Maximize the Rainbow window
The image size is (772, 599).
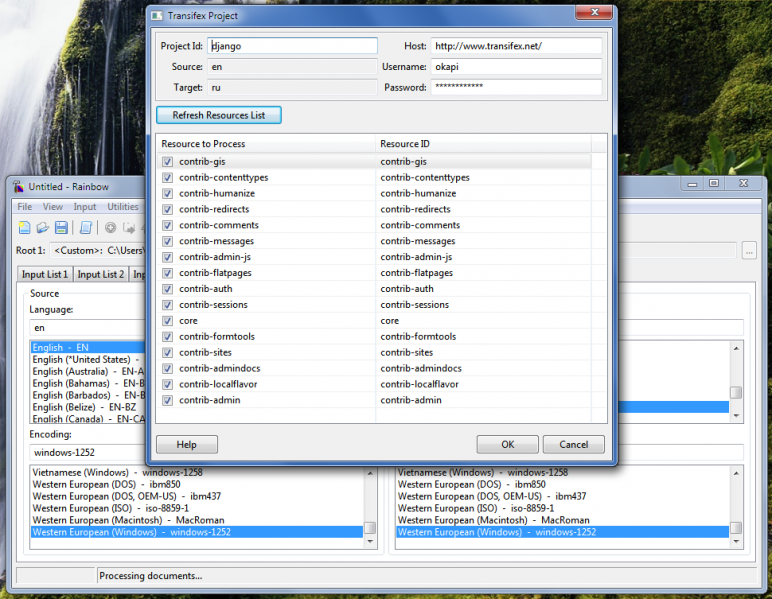tap(713, 183)
